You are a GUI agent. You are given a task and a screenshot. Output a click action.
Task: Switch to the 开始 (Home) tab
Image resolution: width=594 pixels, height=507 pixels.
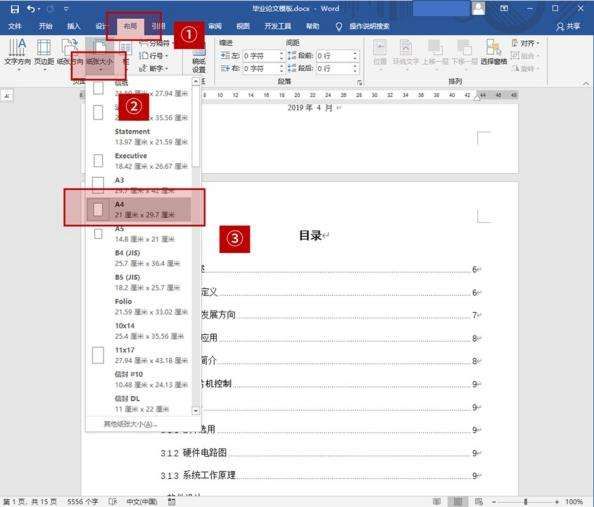click(45, 26)
